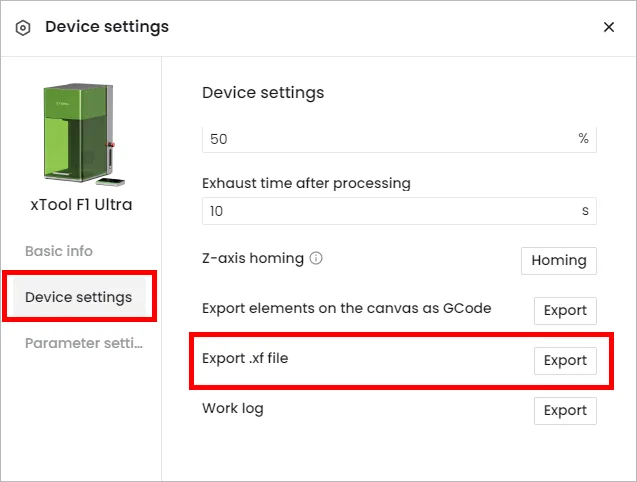Open the Parameter settings tab
Screen dimensions: 637x482
84,343
